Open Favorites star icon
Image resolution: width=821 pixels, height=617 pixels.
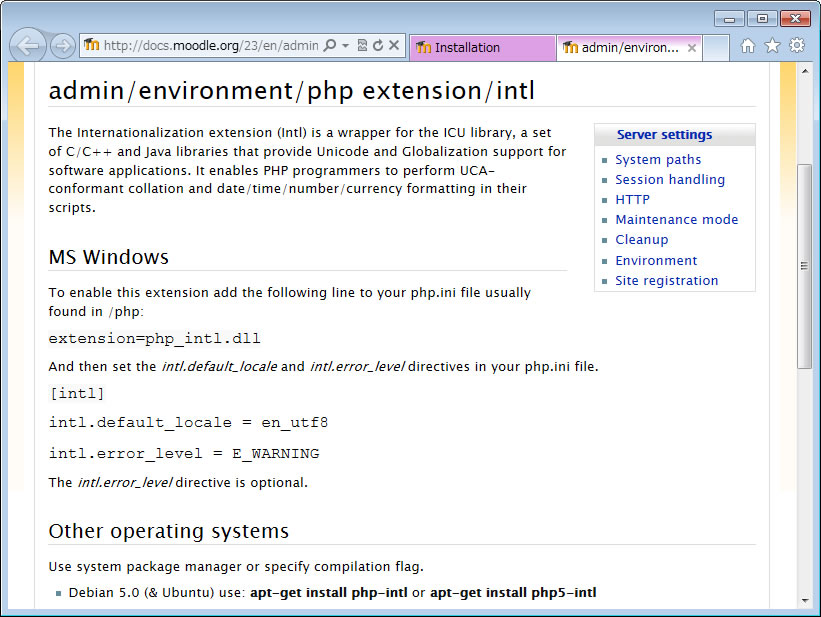tap(772, 46)
